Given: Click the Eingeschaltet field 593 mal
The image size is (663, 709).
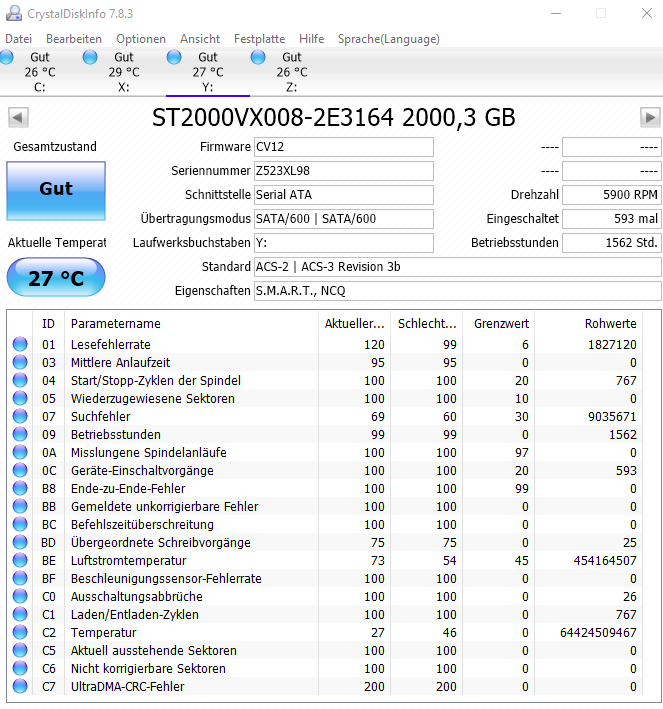Looking at the screenshot, I should click(x=611, y=219).
